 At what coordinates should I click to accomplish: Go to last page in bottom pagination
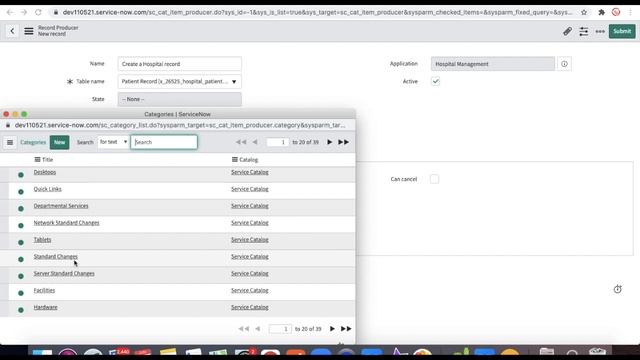click(x=346, y=329)
